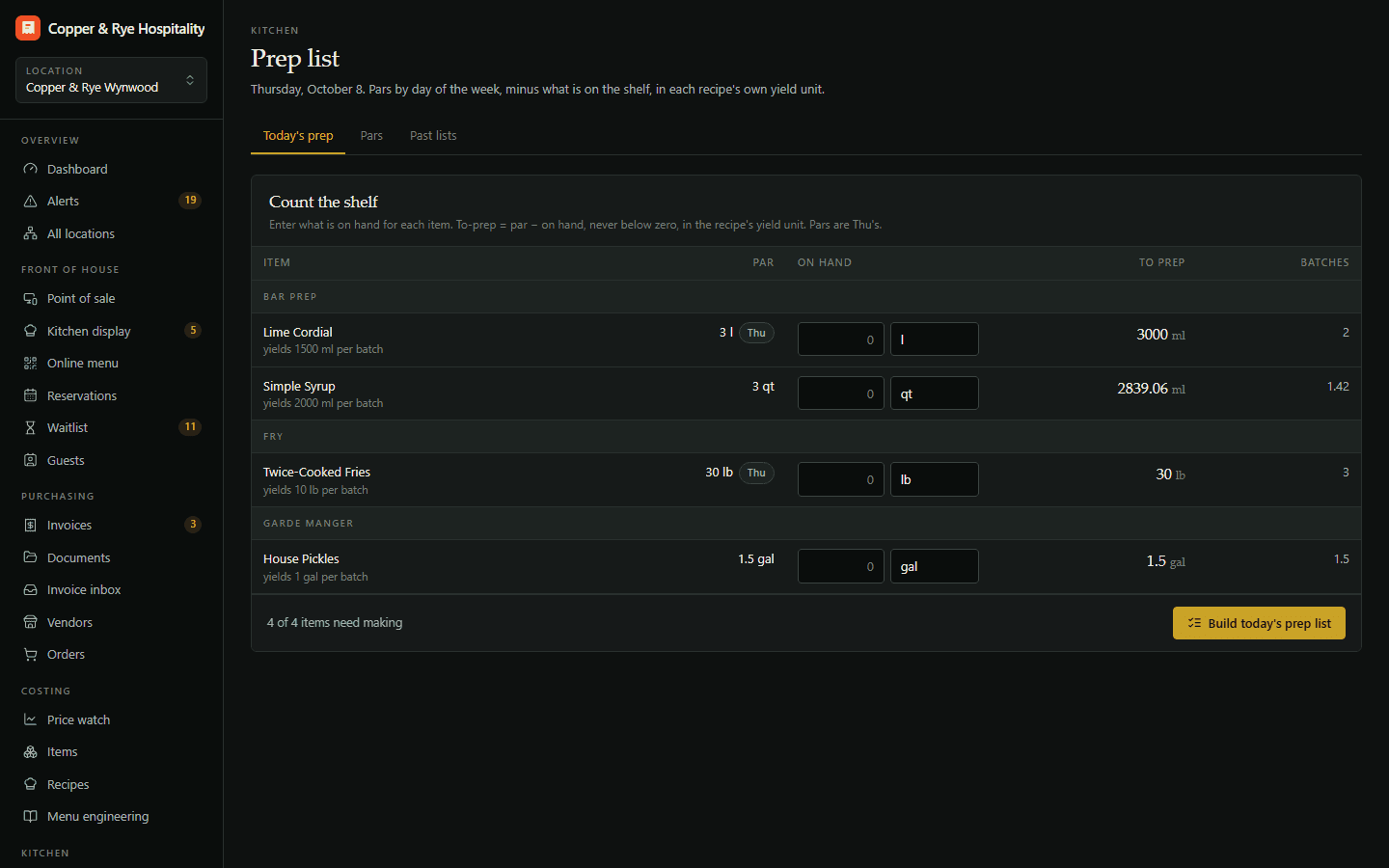
Task: Open the Invoice inbox tray icon
Action: coord(30,589)
